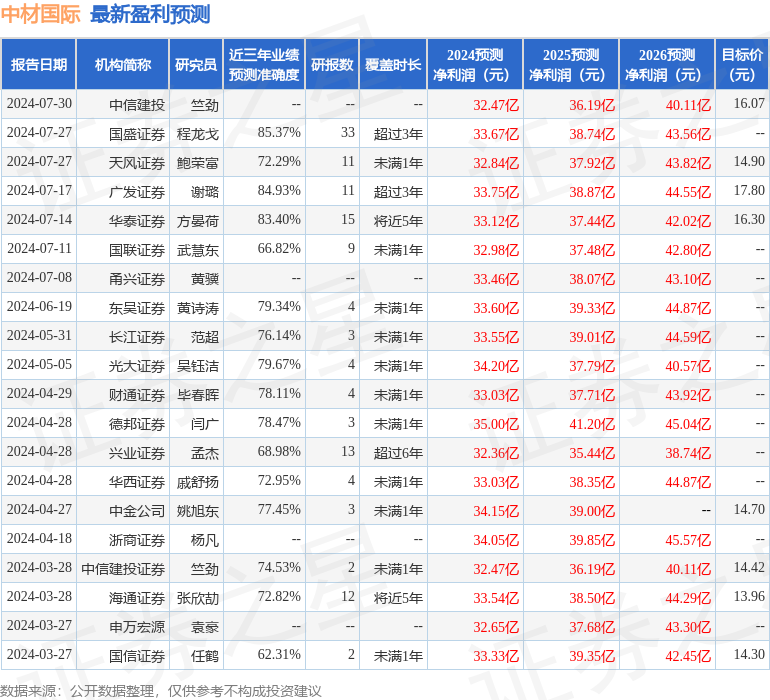Select researcher 黄诗涛
Image resolution: width=770 pixels, height=700 pixels.
point(197,308)
